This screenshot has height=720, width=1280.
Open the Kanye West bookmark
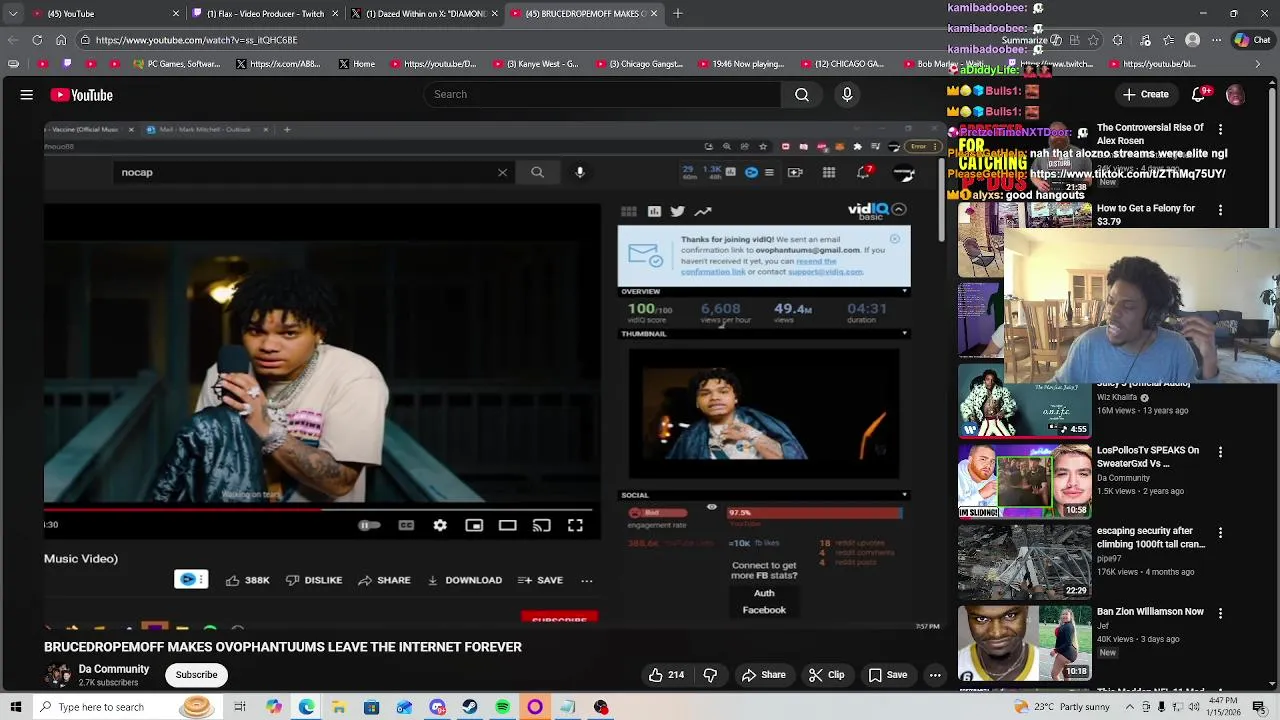535,64
